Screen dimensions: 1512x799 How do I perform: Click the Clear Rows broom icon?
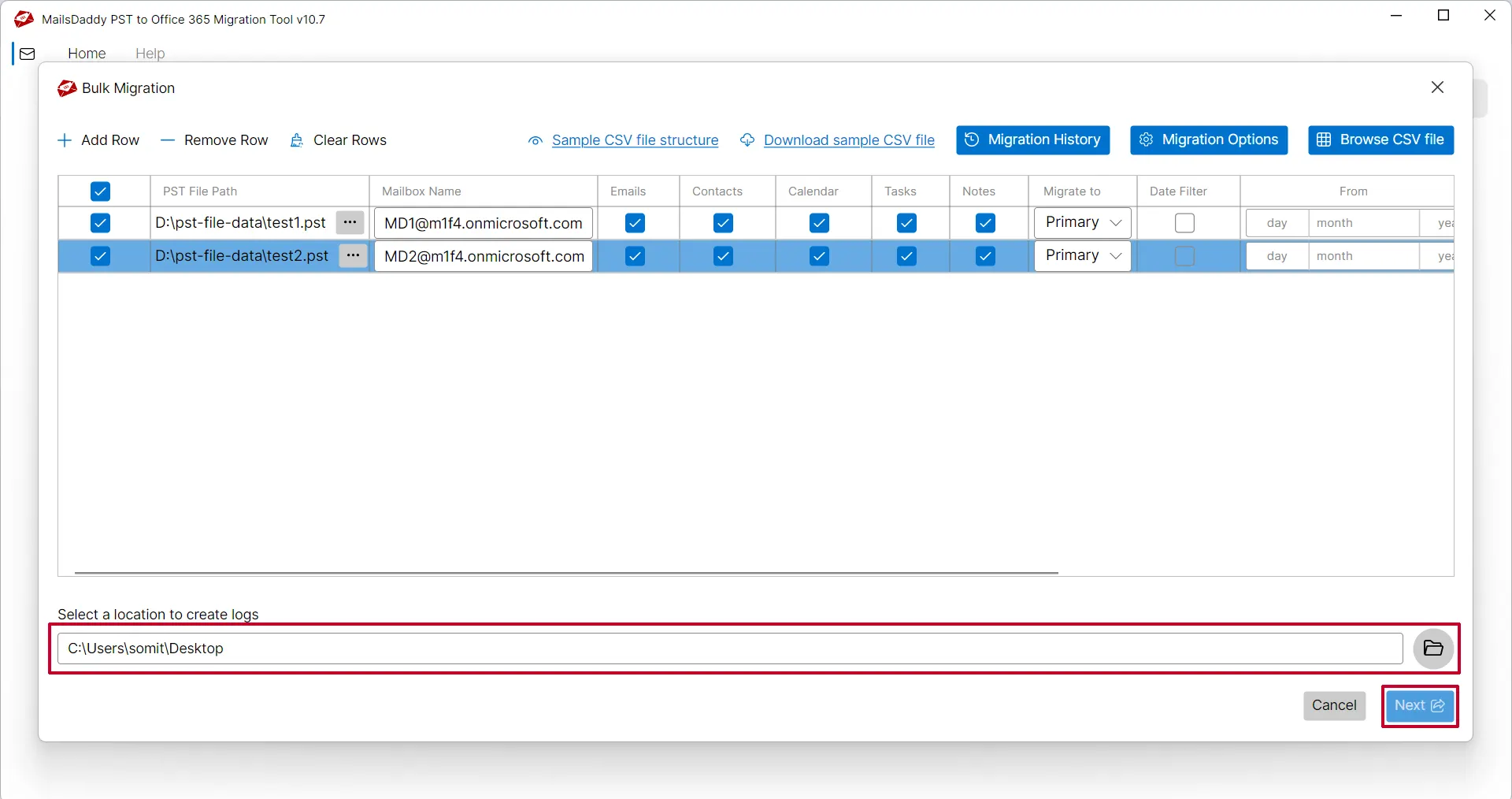tap(297, 140)
